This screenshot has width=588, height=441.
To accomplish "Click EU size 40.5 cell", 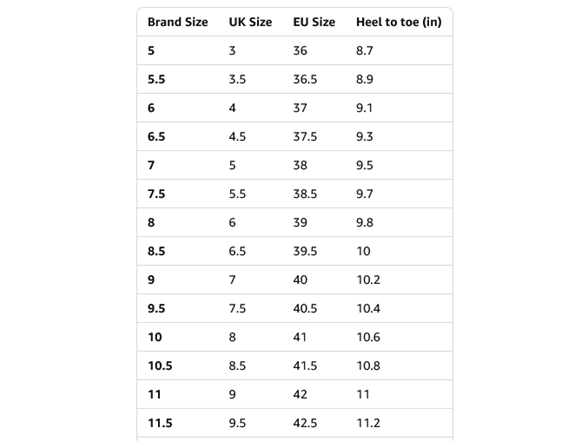I will (305, 309).
